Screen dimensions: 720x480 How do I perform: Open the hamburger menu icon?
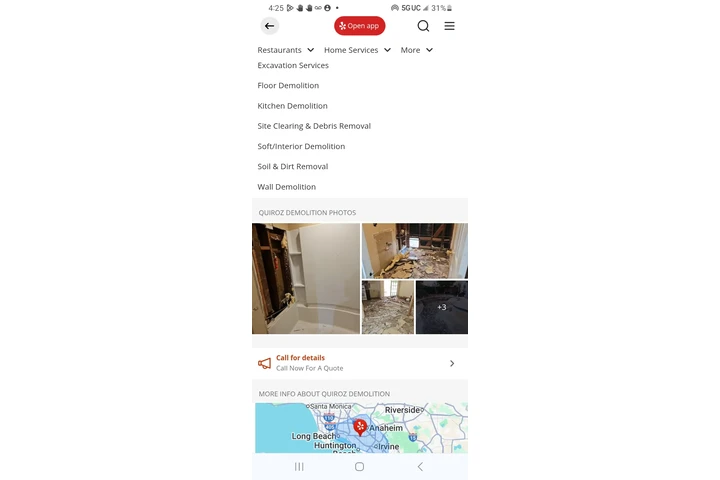tap(450, 26)
